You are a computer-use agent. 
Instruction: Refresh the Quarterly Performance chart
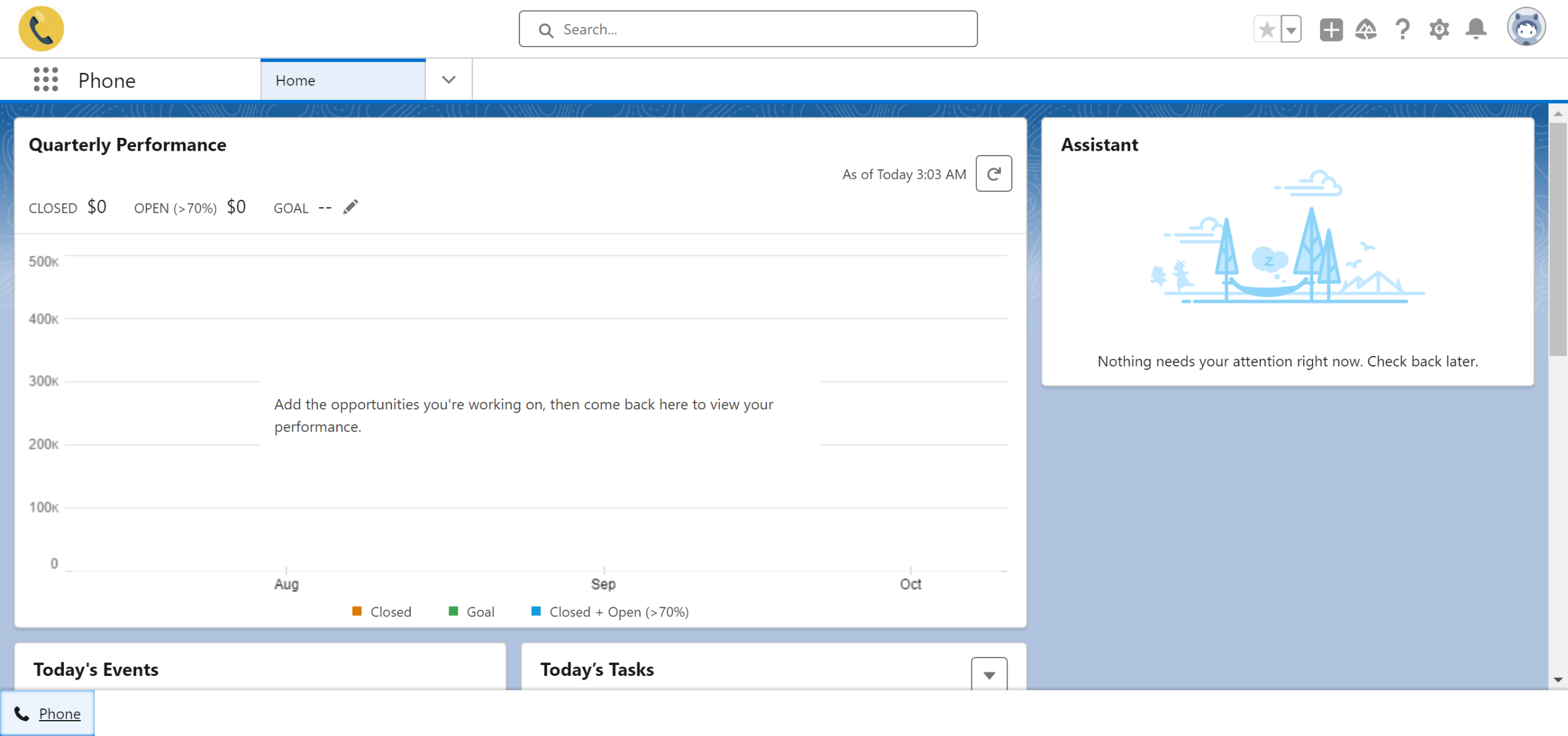(993, 174)
